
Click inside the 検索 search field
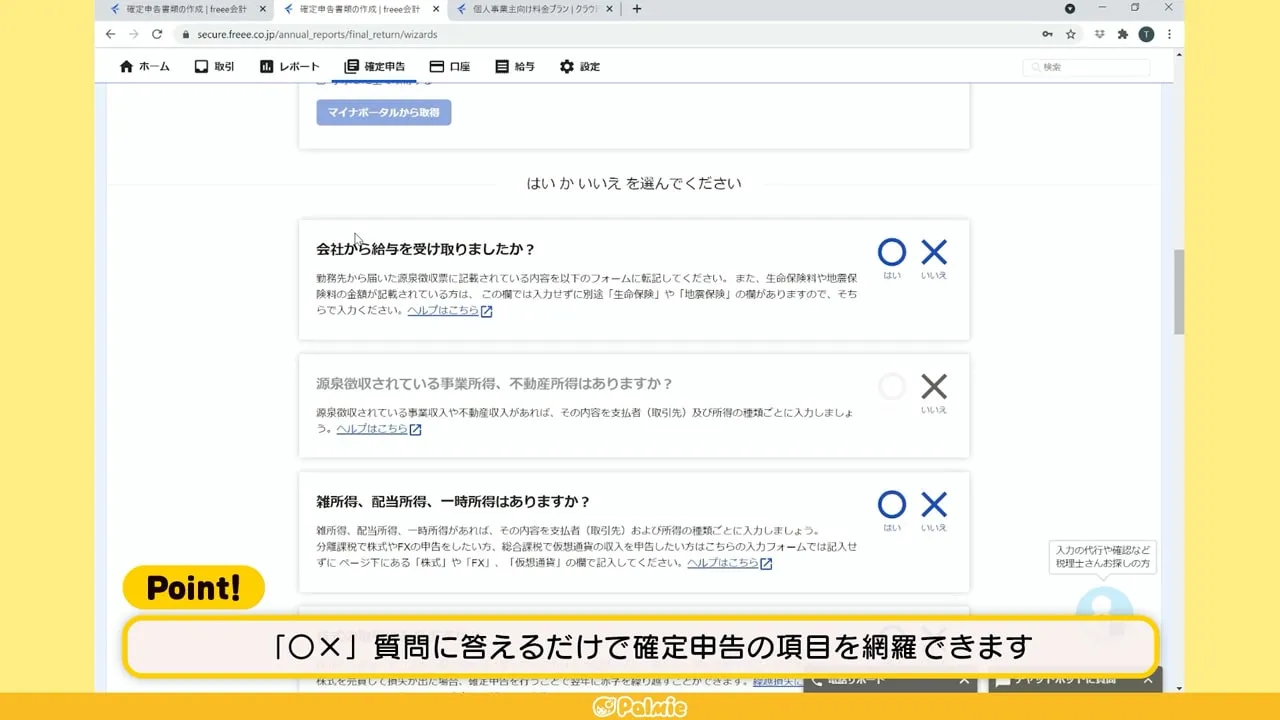pos(1085,66)
